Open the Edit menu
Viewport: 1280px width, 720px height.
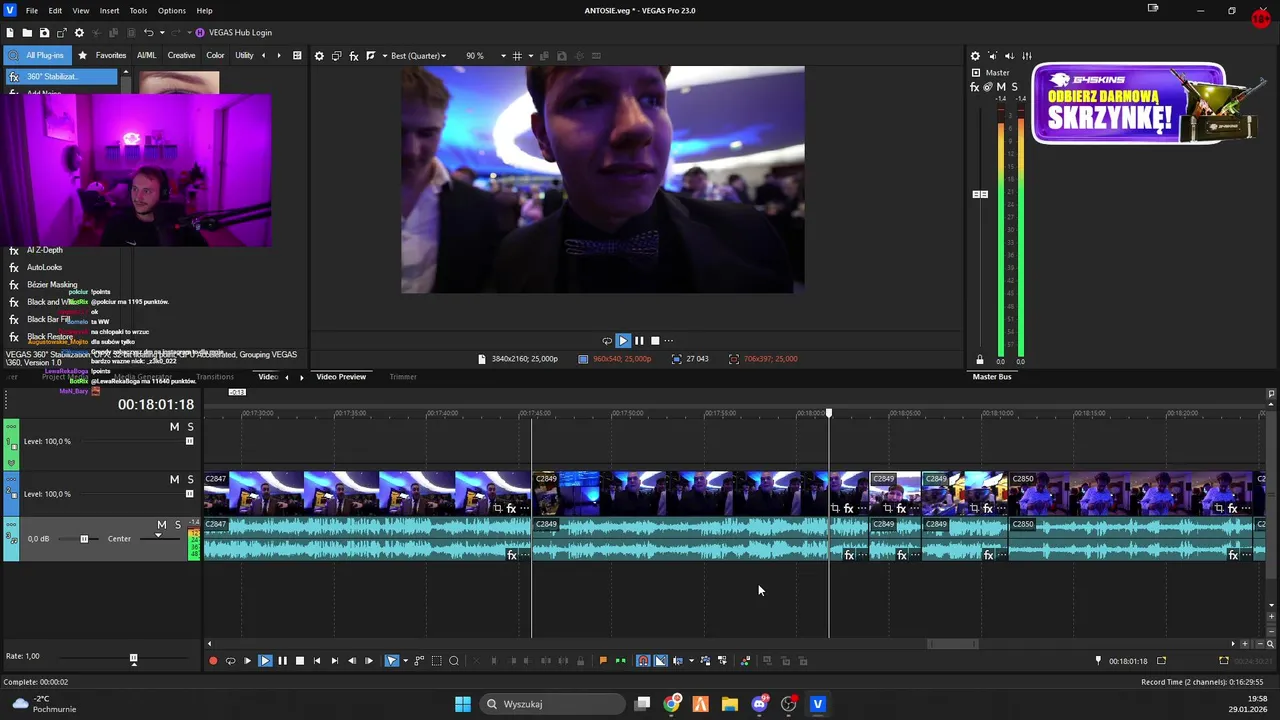click(x=55, y=10)
